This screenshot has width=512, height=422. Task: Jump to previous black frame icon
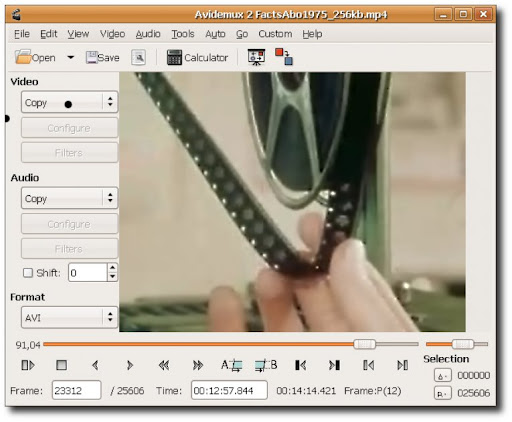[x=301, y=365]
